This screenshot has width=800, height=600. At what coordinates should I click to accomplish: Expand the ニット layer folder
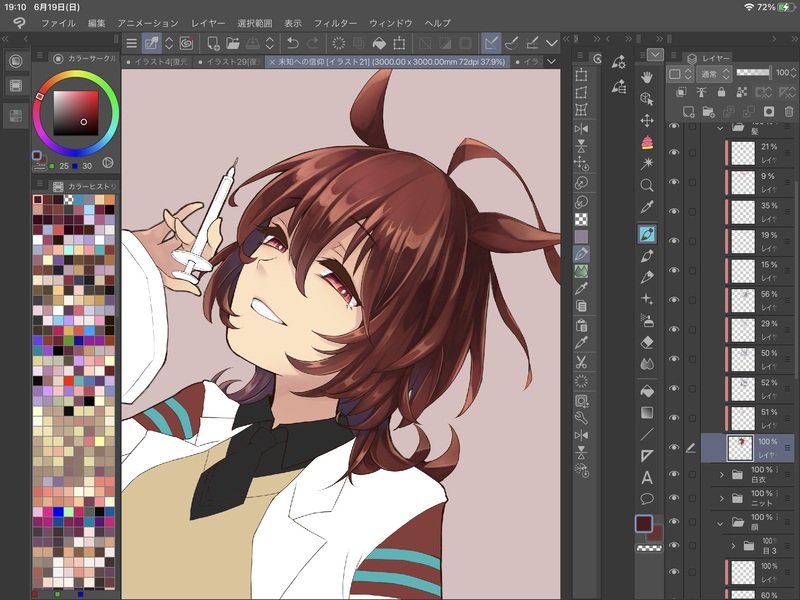coord(721,498)
